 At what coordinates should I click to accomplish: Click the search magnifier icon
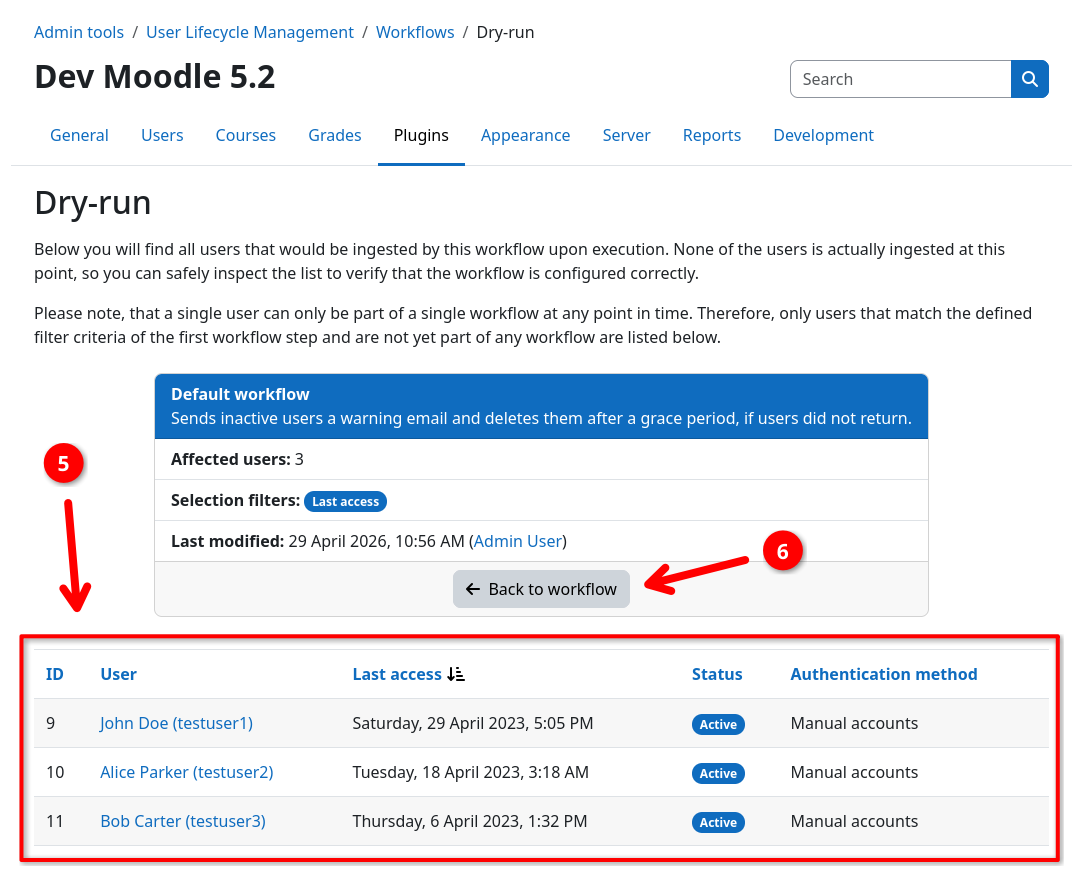pyautogui.click(x=1030, y=78)
